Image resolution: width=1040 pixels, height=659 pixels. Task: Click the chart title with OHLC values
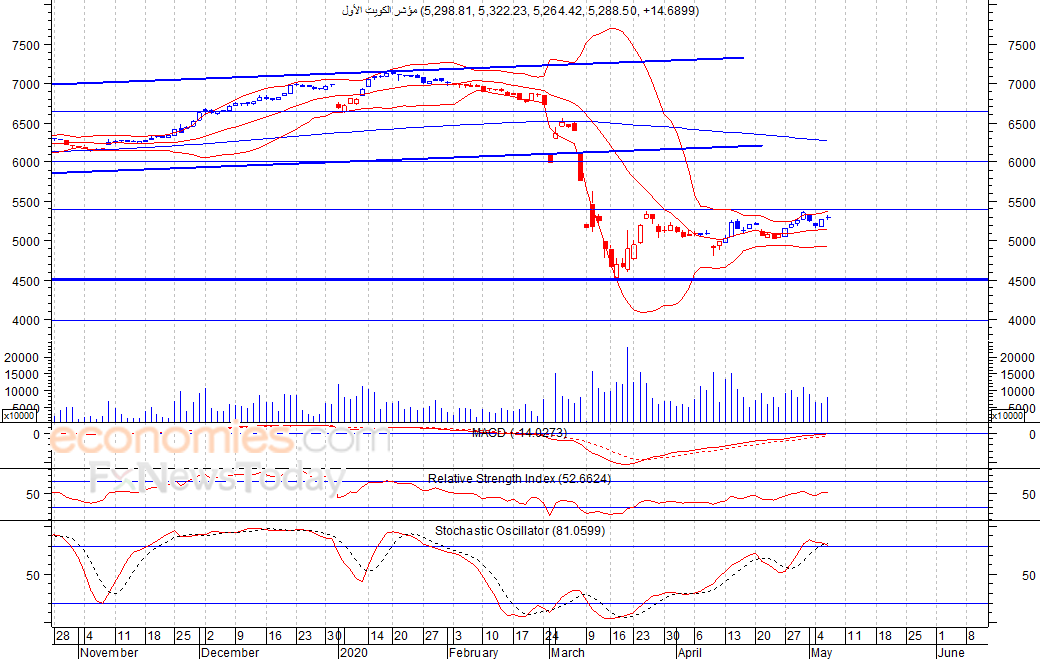tap(521, 11)
